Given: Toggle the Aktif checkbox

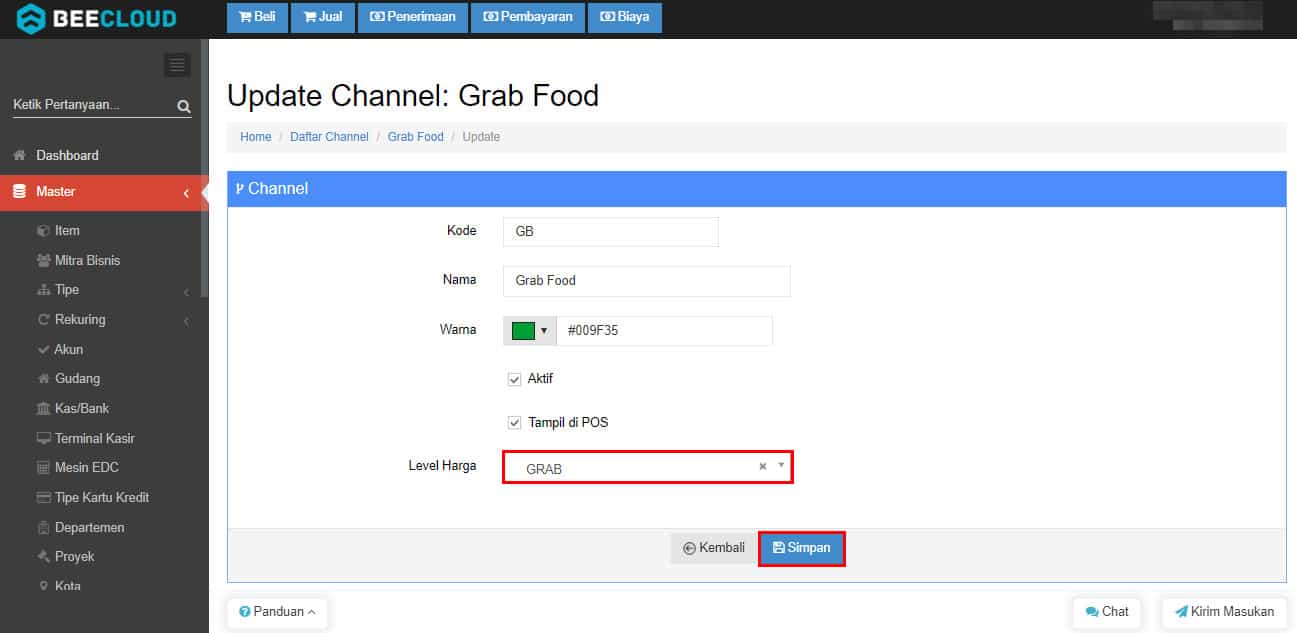Looking at the screenshot, I should click(515, 379).
